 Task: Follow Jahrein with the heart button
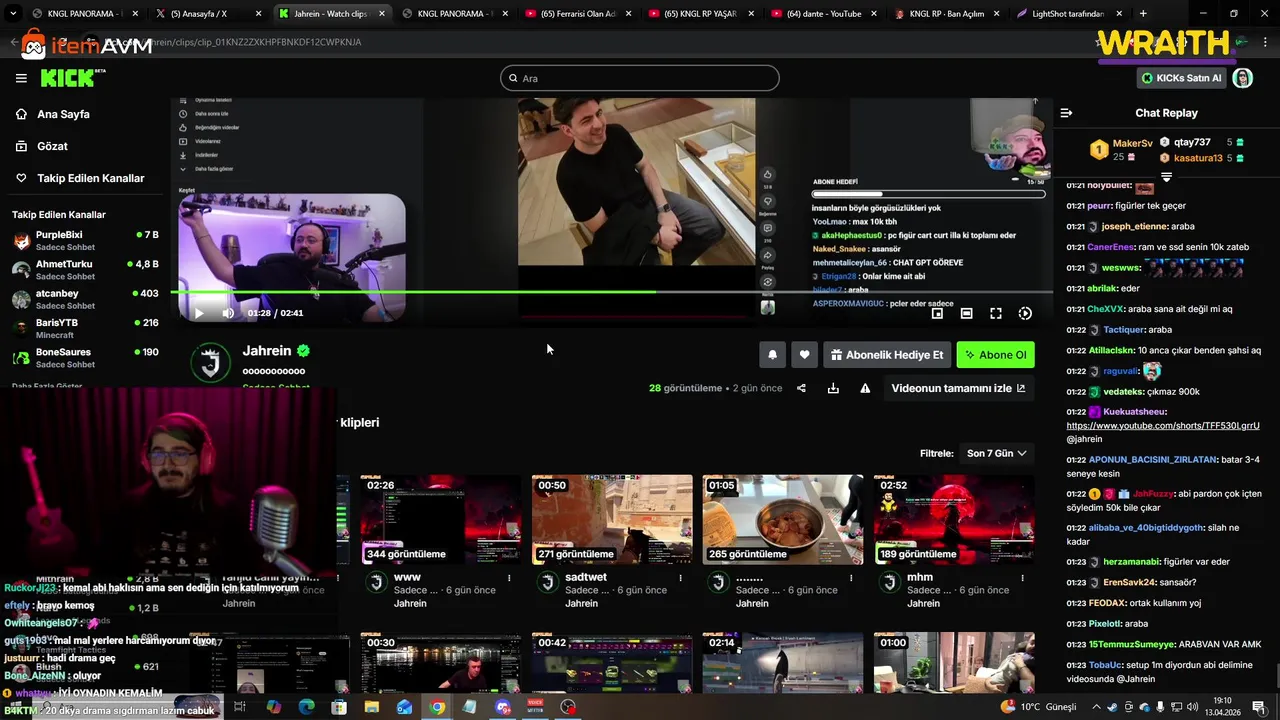[804, 355]
